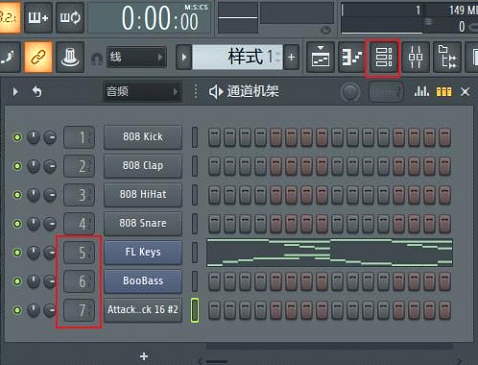Image resolution: width=478 pixels, height=365 pixels.
Task: Toggle the main snap magnet icon
Action: click(x=97, y=59)
